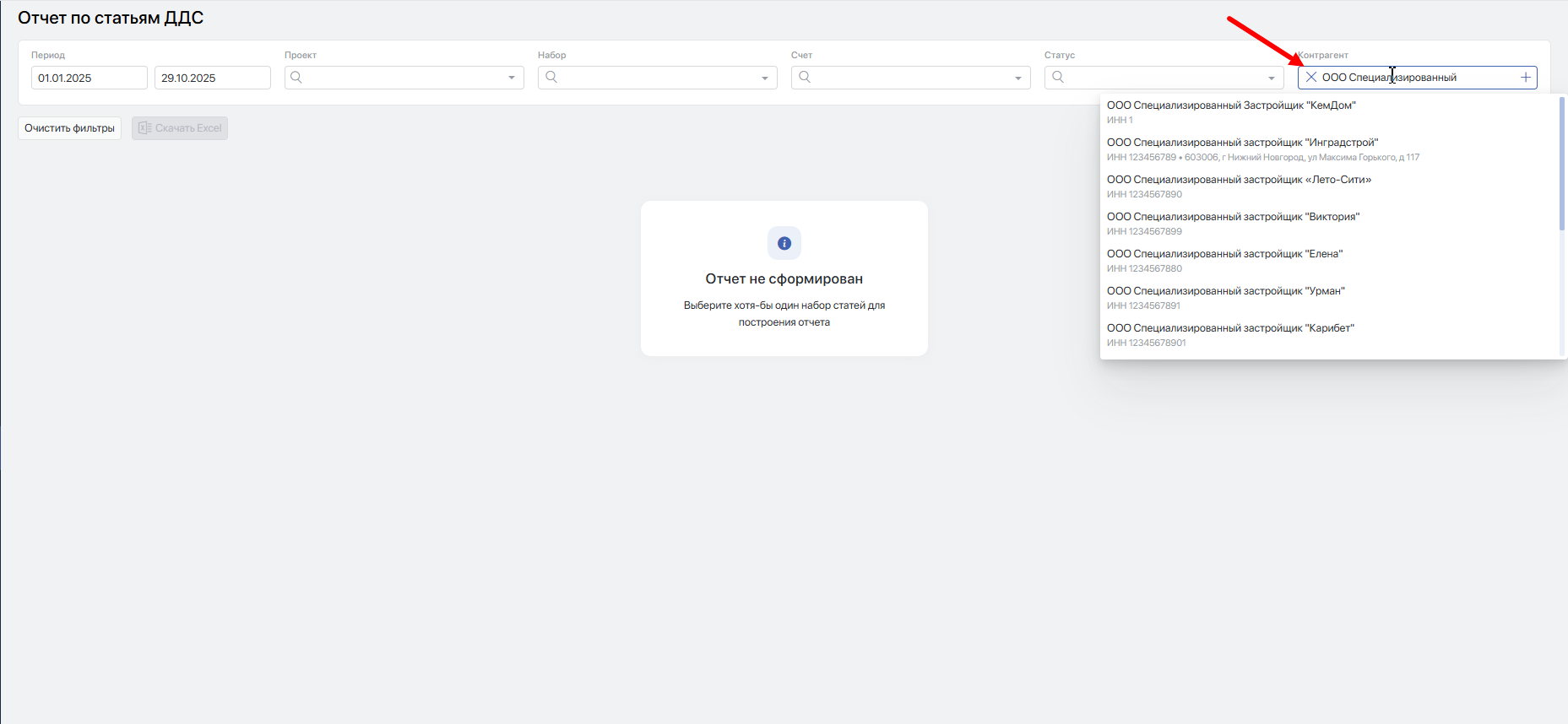Click the search icon in the Статус field
The width and height of the screenshot is (1568, 724).
1058,77
